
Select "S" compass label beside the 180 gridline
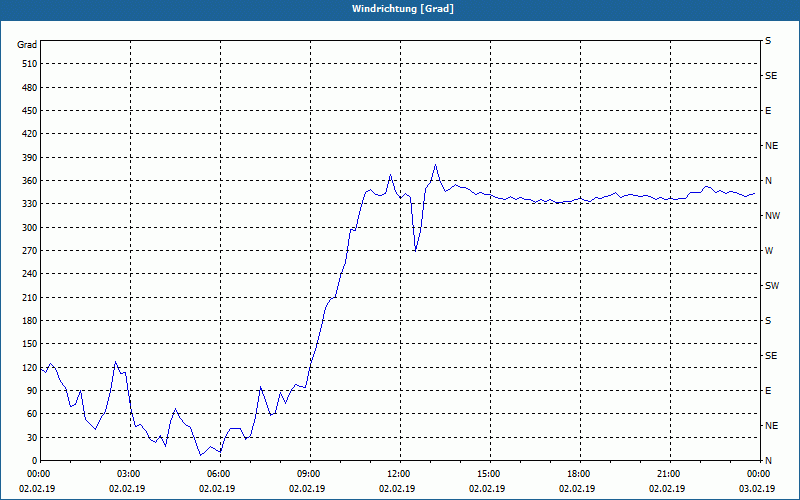tap(768, 321)
